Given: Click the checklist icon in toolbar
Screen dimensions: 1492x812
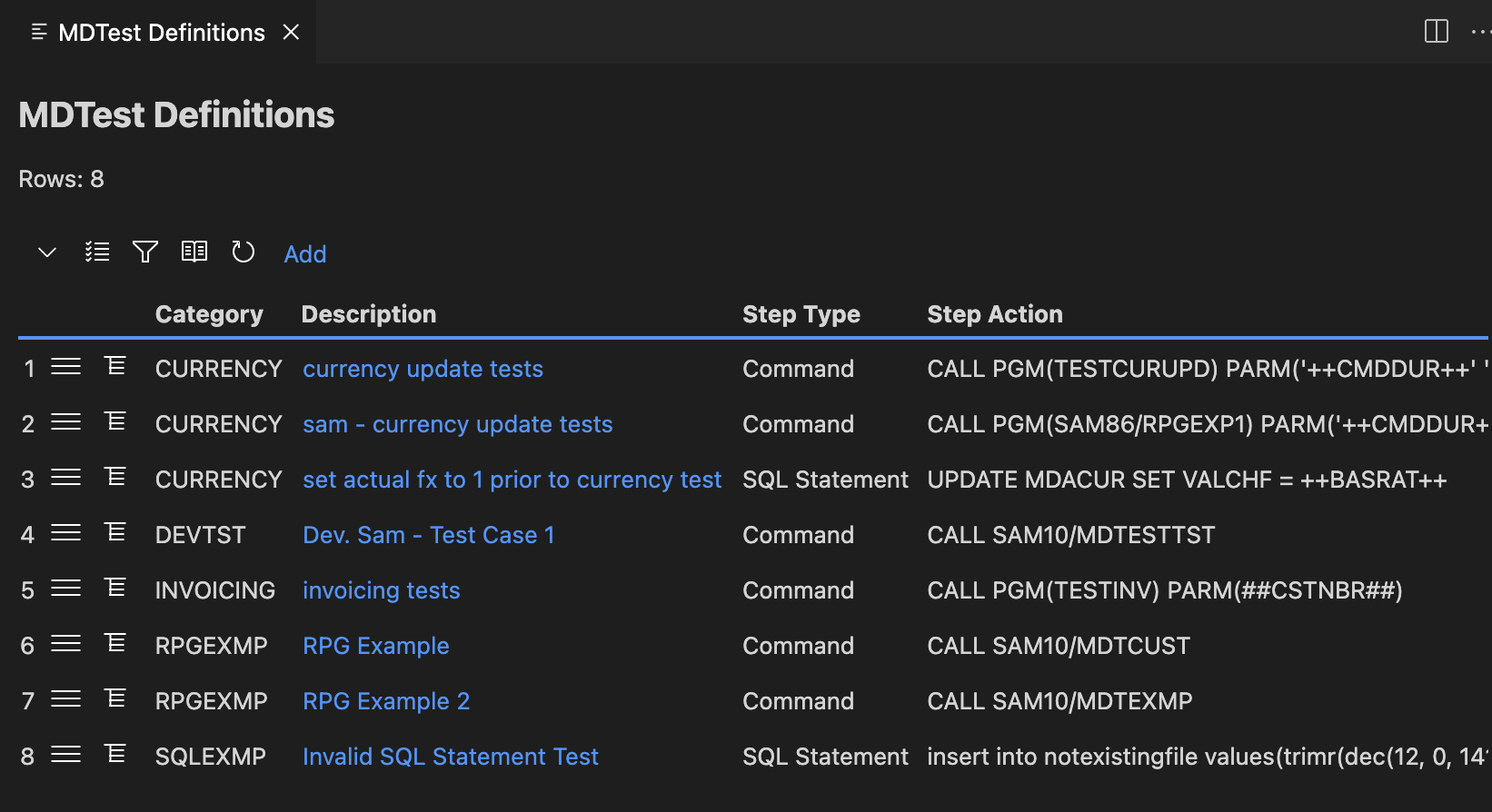Looking at the screenshot, I should point(97,252).
